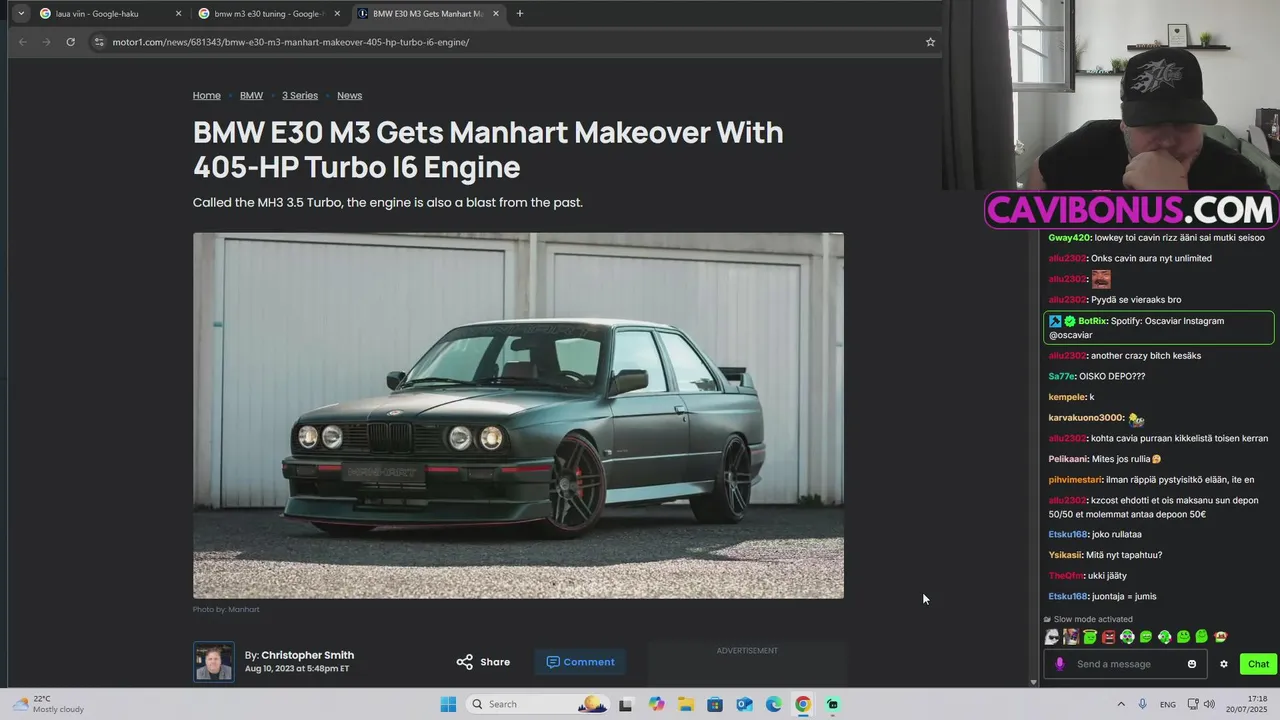This screenshot has height=720, width=1280.
Task: Open Outlook from the taskbar
Action: tap(744, 704)
